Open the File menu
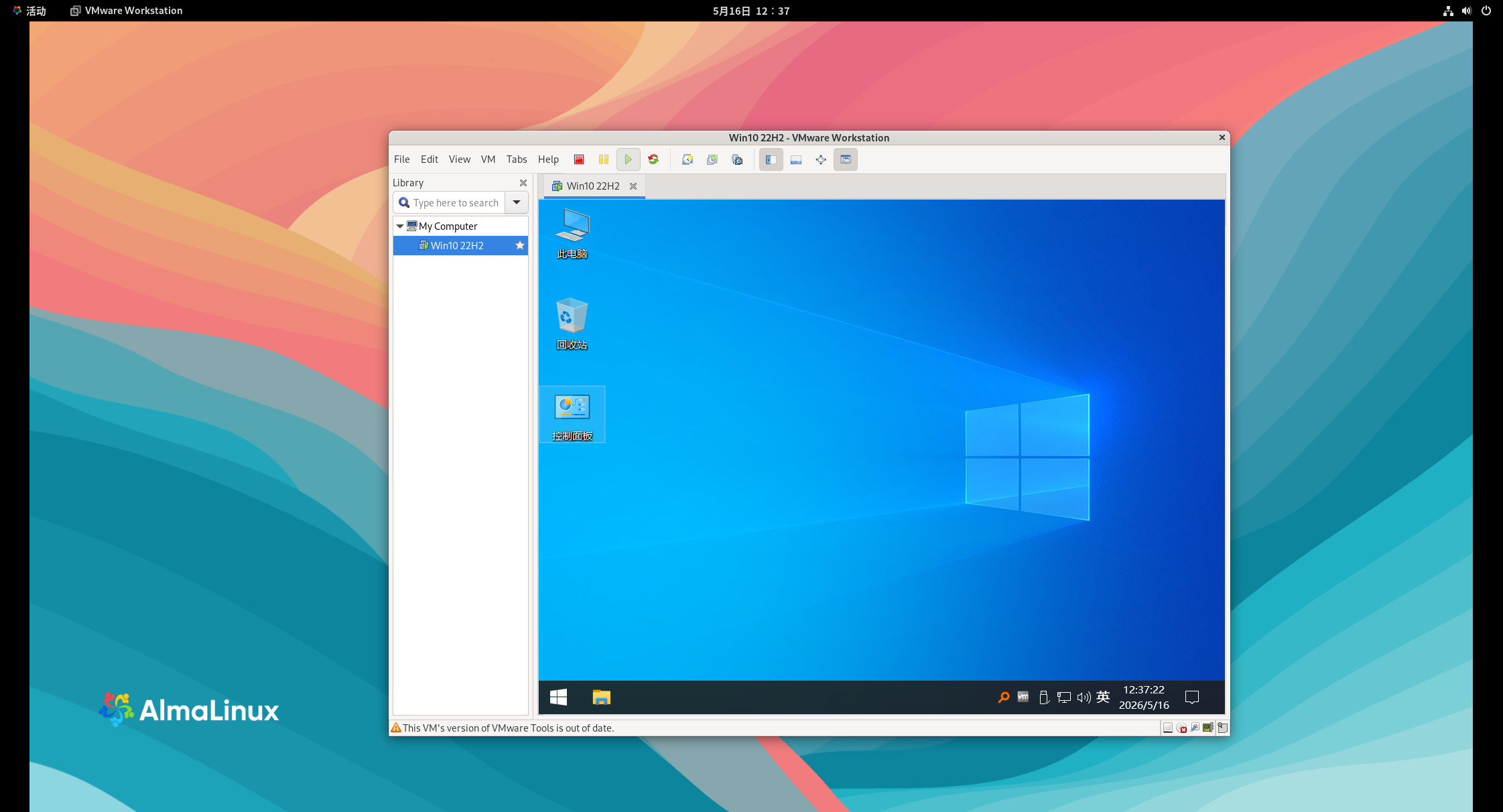Screen dimensions: 1503x812 [402, 159]
